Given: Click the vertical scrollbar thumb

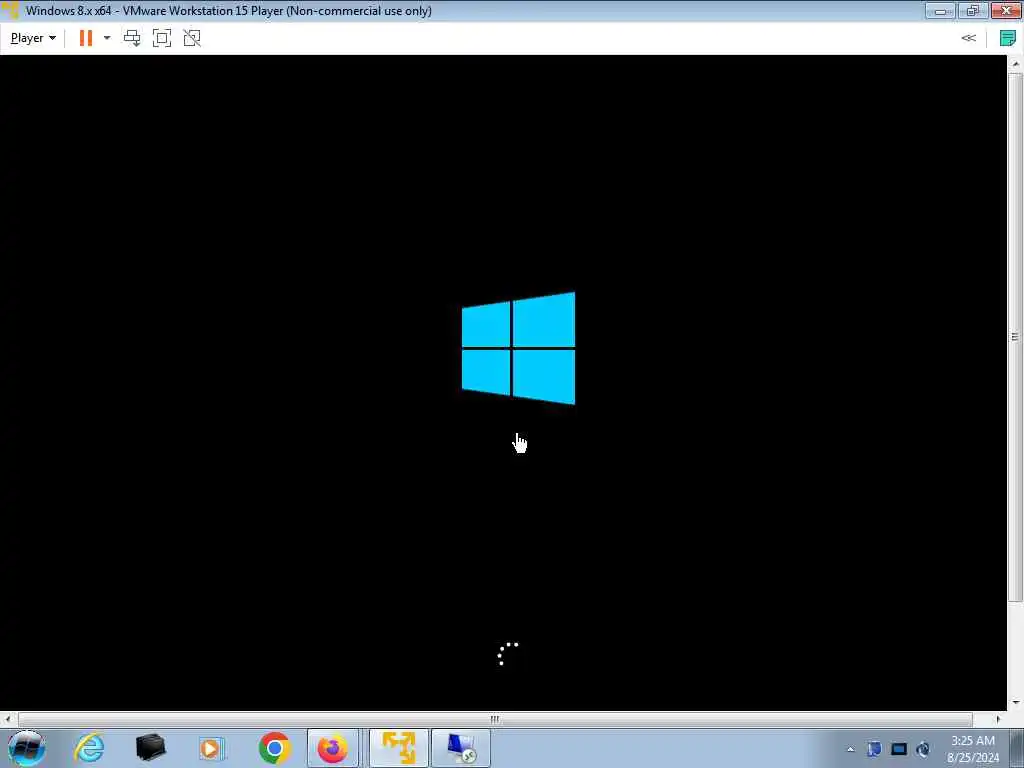Looking at the screenshot, I should (1016, 336).
